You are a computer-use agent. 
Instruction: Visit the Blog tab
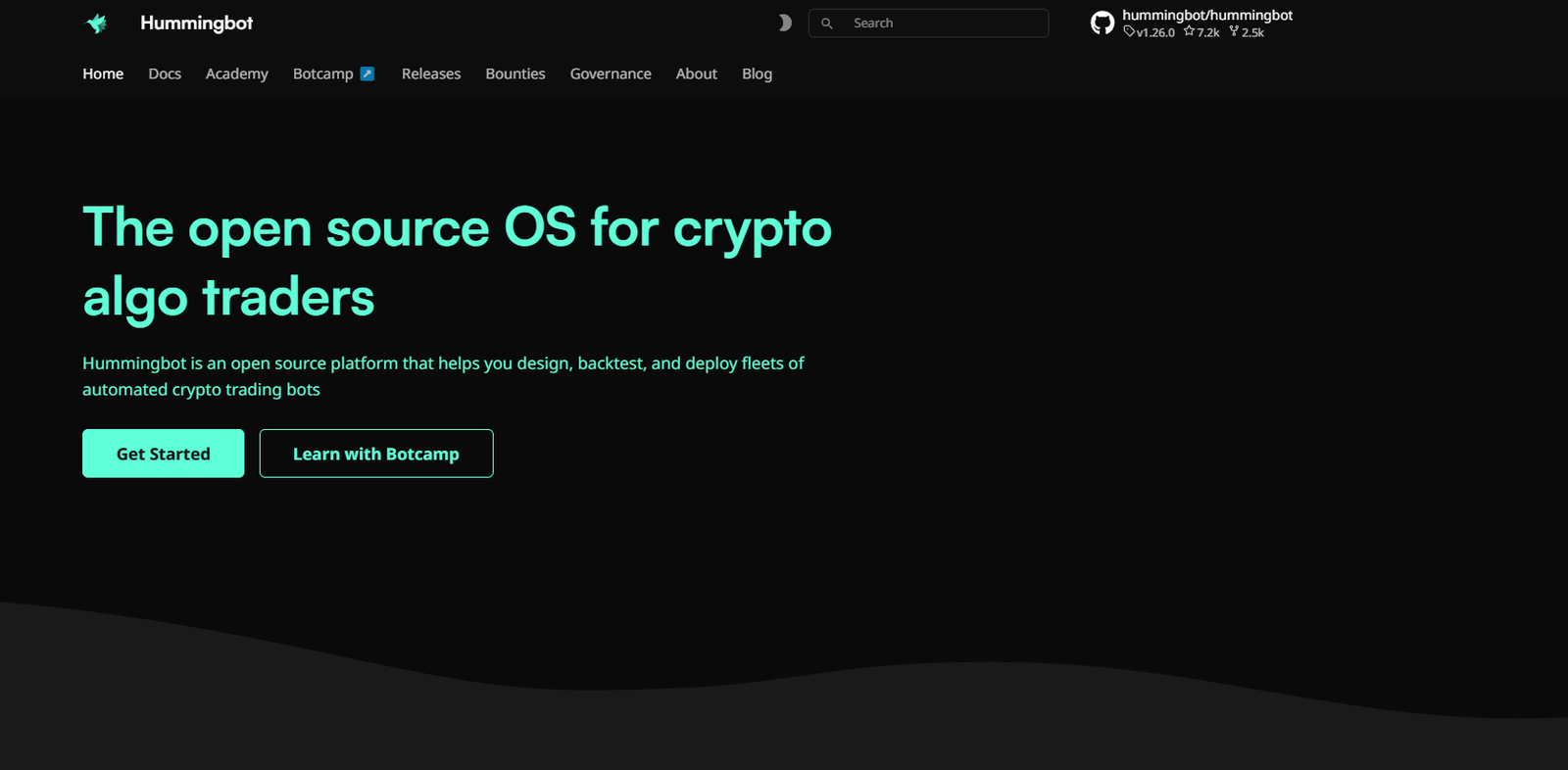tap(758, 73)
